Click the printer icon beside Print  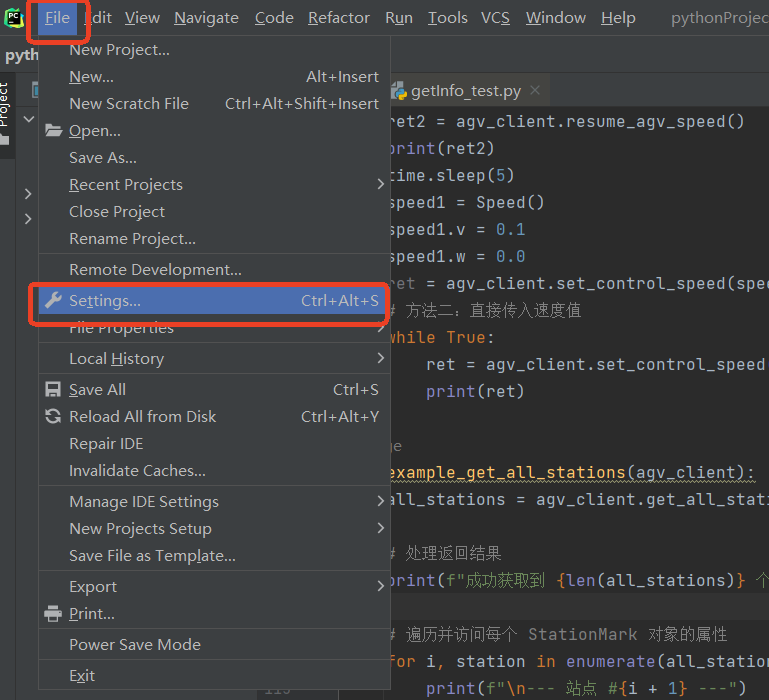(53, 614)
